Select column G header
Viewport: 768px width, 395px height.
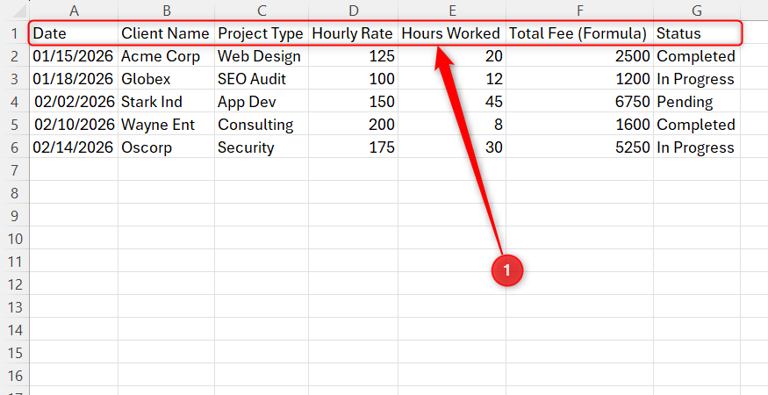(697, 10)
